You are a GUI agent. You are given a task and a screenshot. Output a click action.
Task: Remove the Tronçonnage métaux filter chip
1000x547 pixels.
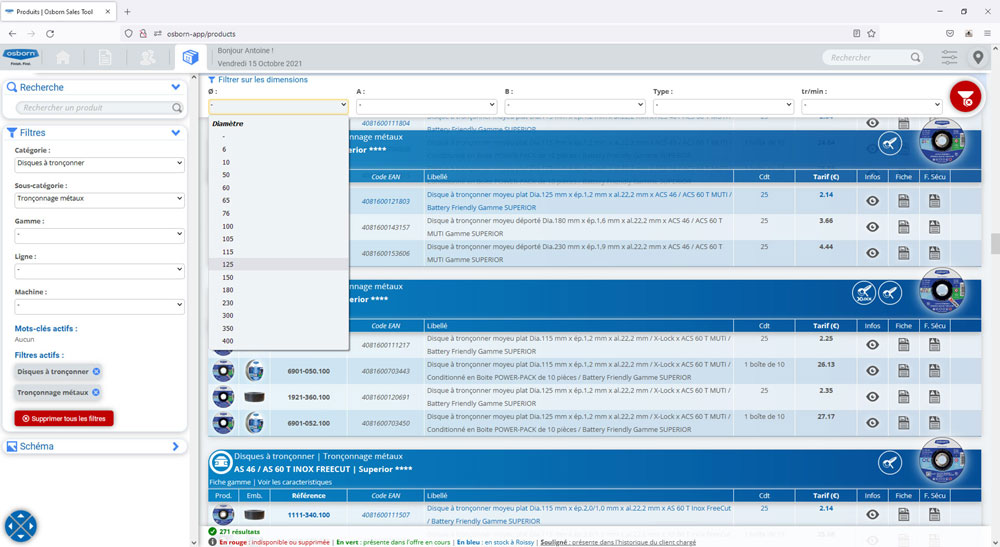[x=96, y=393]
